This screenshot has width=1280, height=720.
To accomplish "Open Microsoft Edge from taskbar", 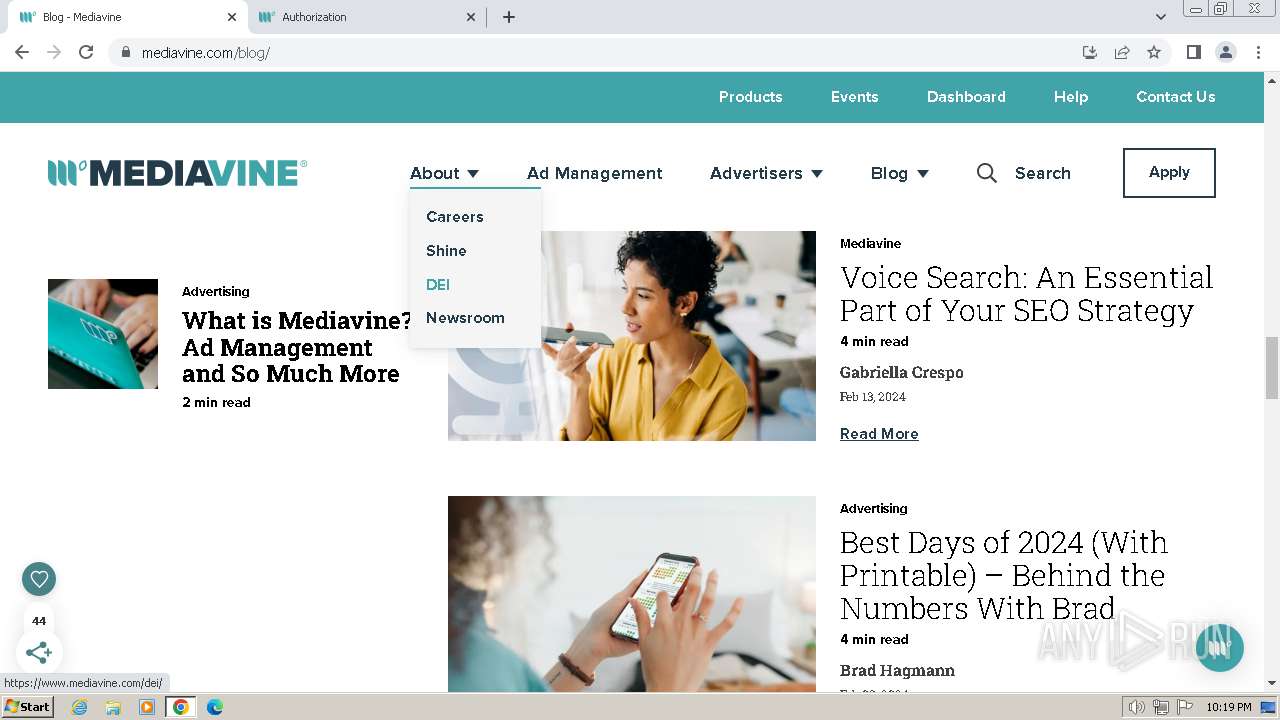I will coord(215,707).
